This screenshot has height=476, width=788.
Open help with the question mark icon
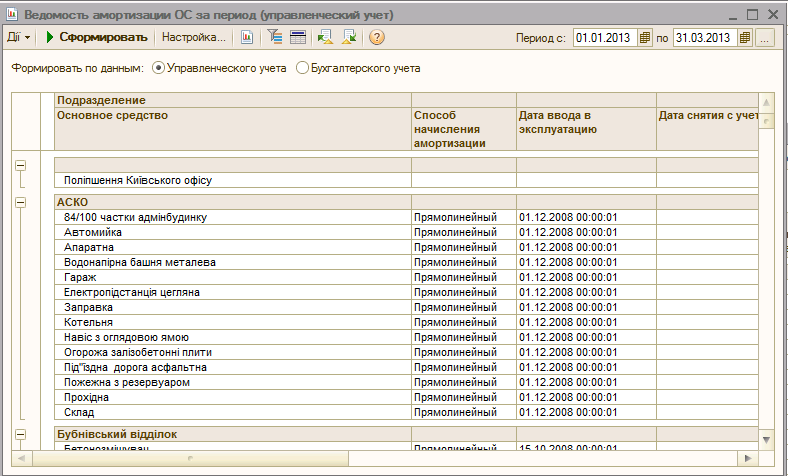click(376, 37)
